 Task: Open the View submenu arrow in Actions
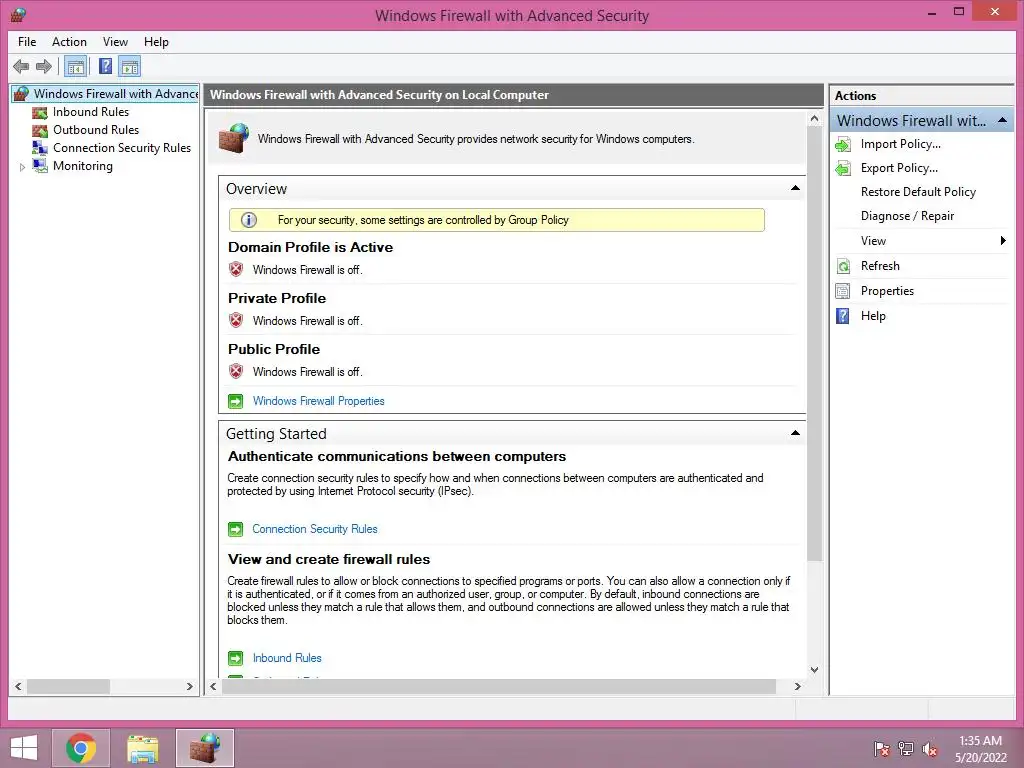click(1003, 241)
